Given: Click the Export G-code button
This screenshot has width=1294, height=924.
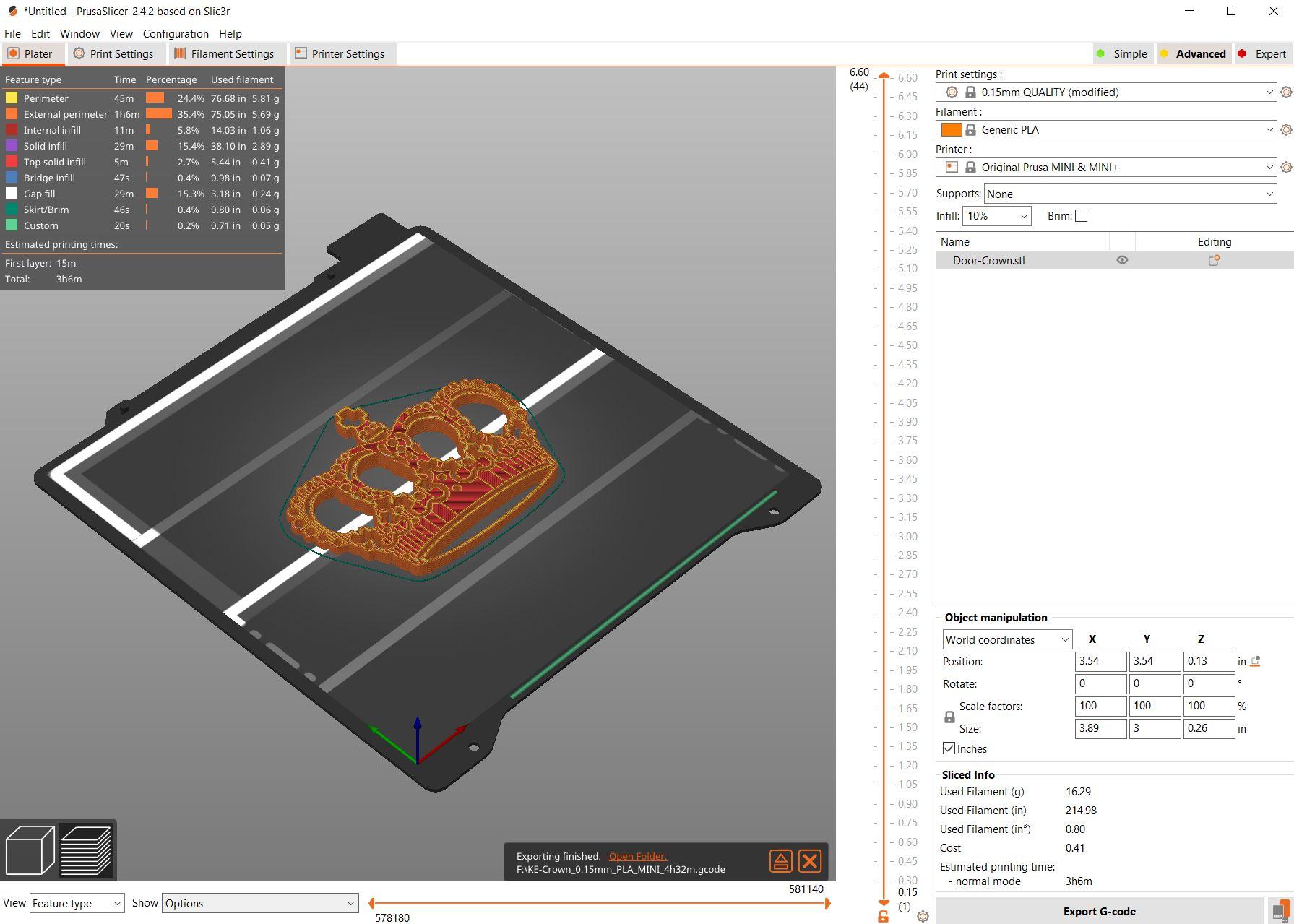Looking at the screenshot, I should click(1099, 912).
